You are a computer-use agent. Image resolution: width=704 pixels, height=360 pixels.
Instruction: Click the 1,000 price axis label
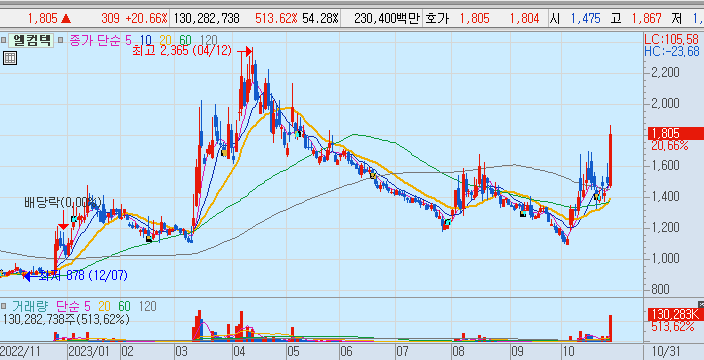point(664,258)
